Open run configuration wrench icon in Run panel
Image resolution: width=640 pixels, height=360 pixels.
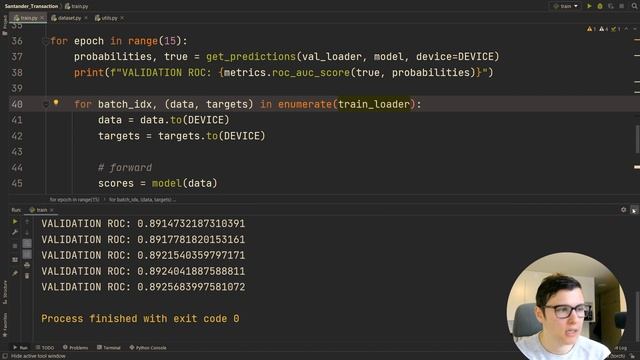[x=15, y=232]
